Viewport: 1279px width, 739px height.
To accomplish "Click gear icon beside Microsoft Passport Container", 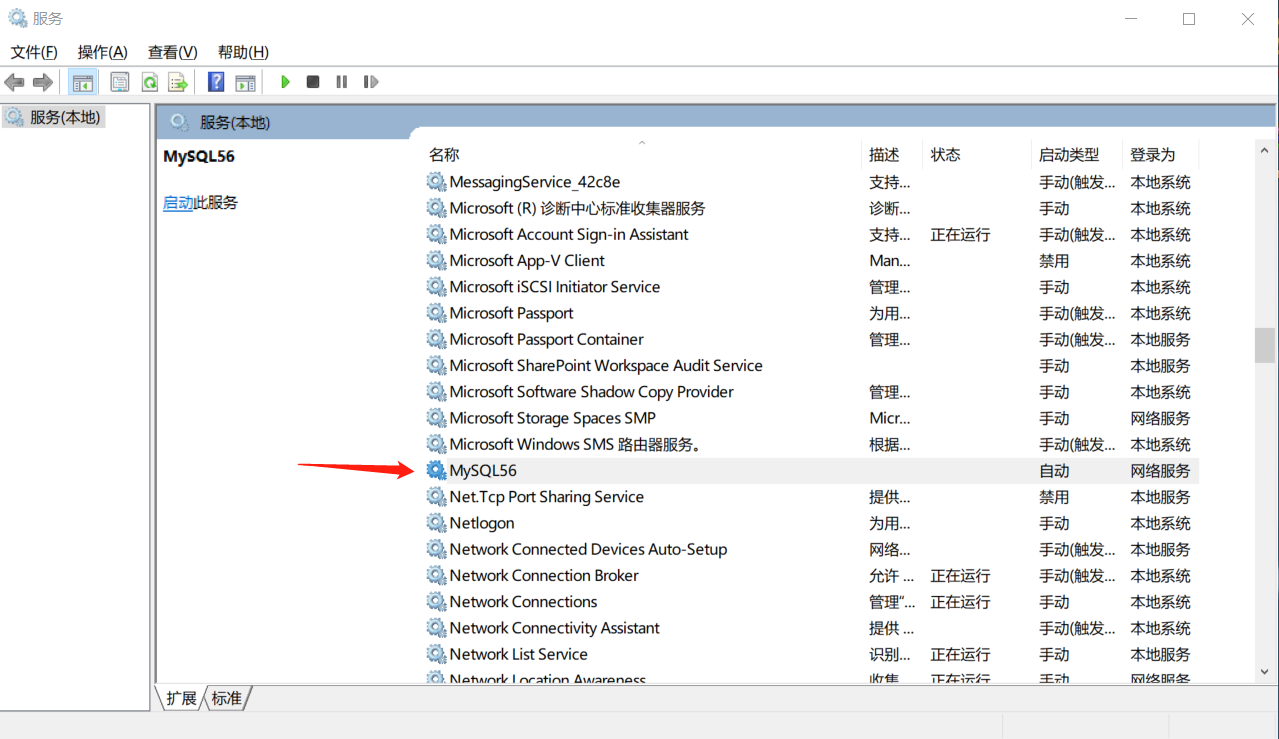I will (436, 339).
